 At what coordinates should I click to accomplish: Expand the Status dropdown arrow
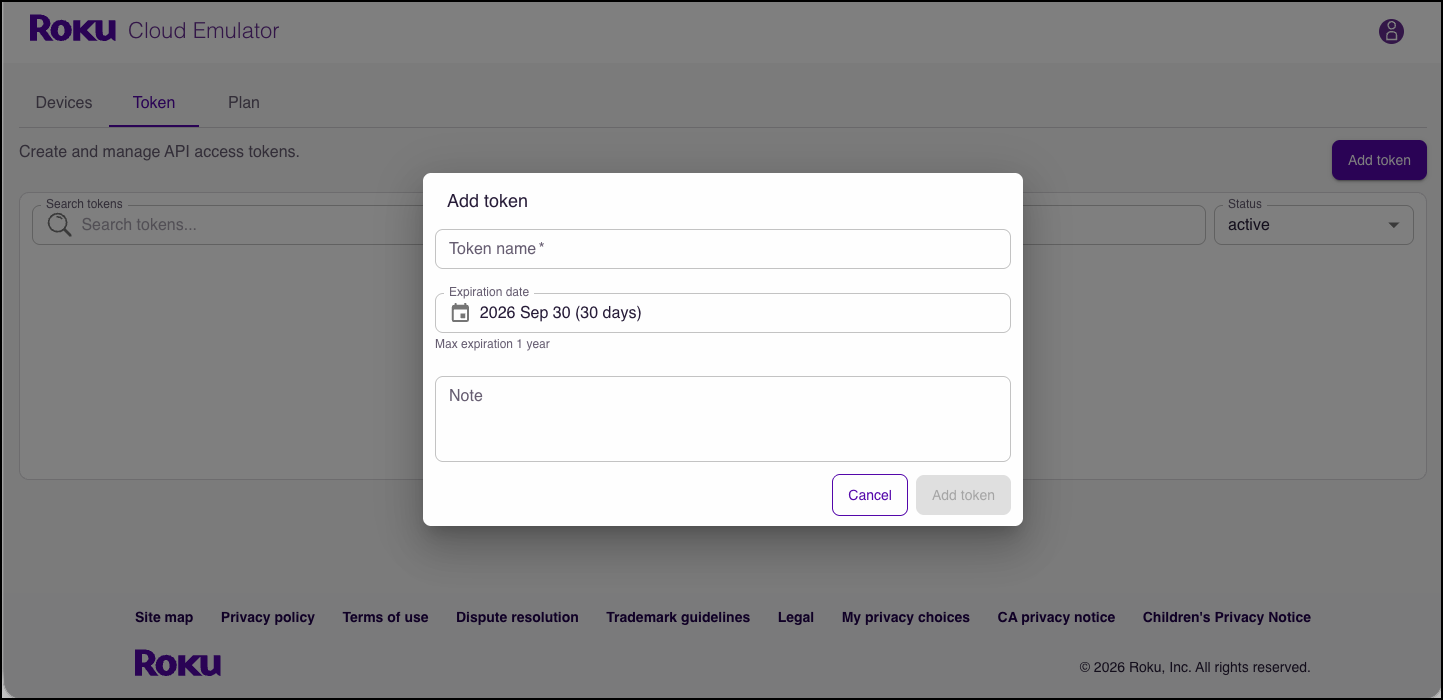coord(1393,225)
